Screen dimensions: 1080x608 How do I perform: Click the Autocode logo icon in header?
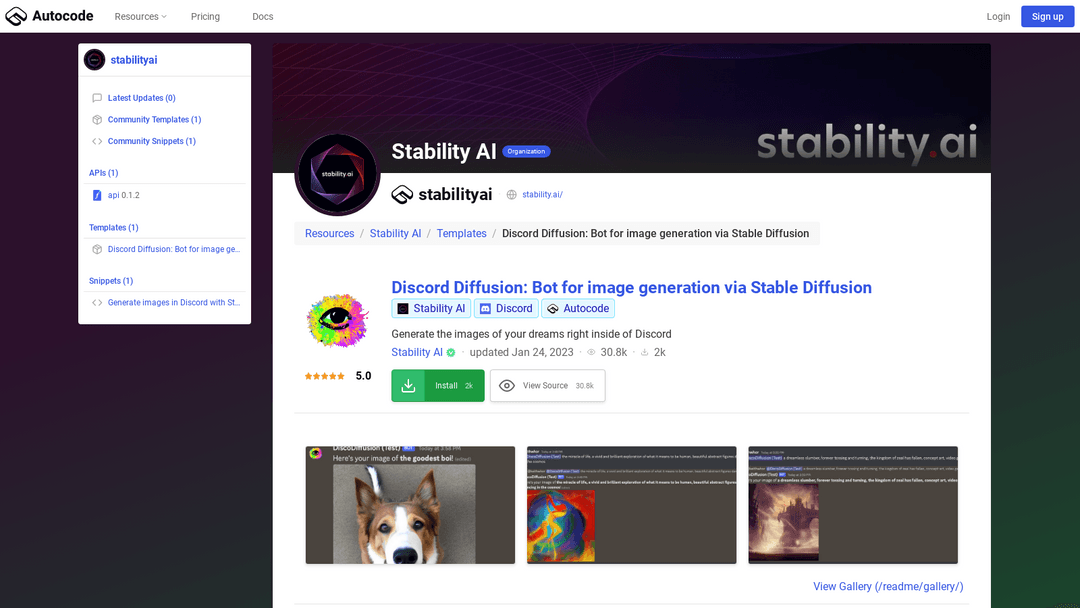16,16
